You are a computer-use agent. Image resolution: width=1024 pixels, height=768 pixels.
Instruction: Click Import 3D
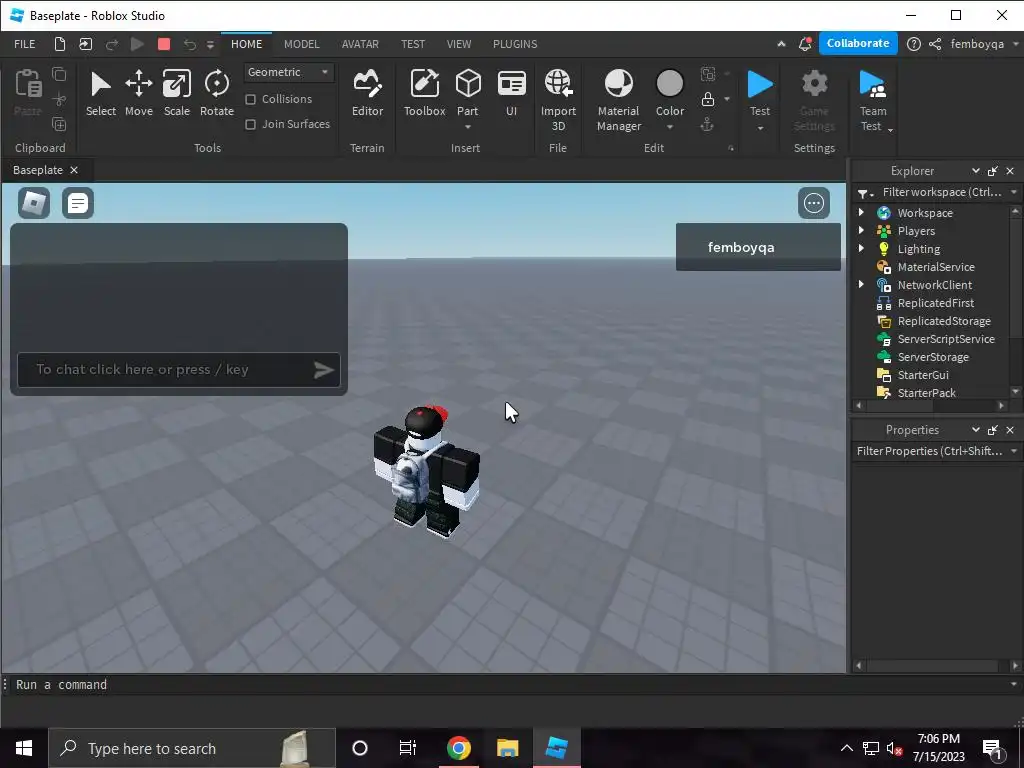(558, 100)
